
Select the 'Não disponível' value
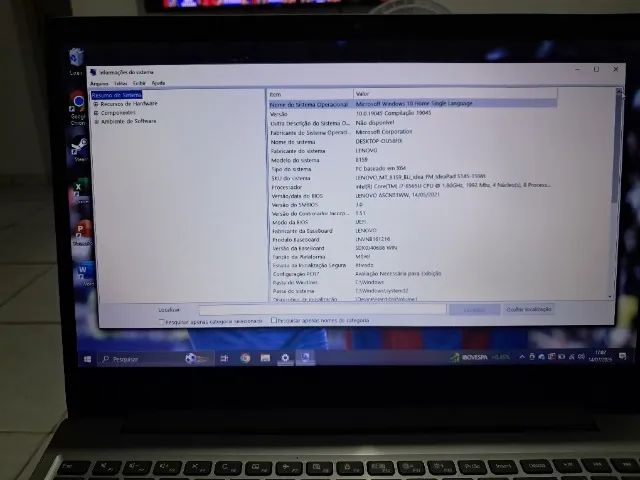pyautogui.click(x=375, y=122)
